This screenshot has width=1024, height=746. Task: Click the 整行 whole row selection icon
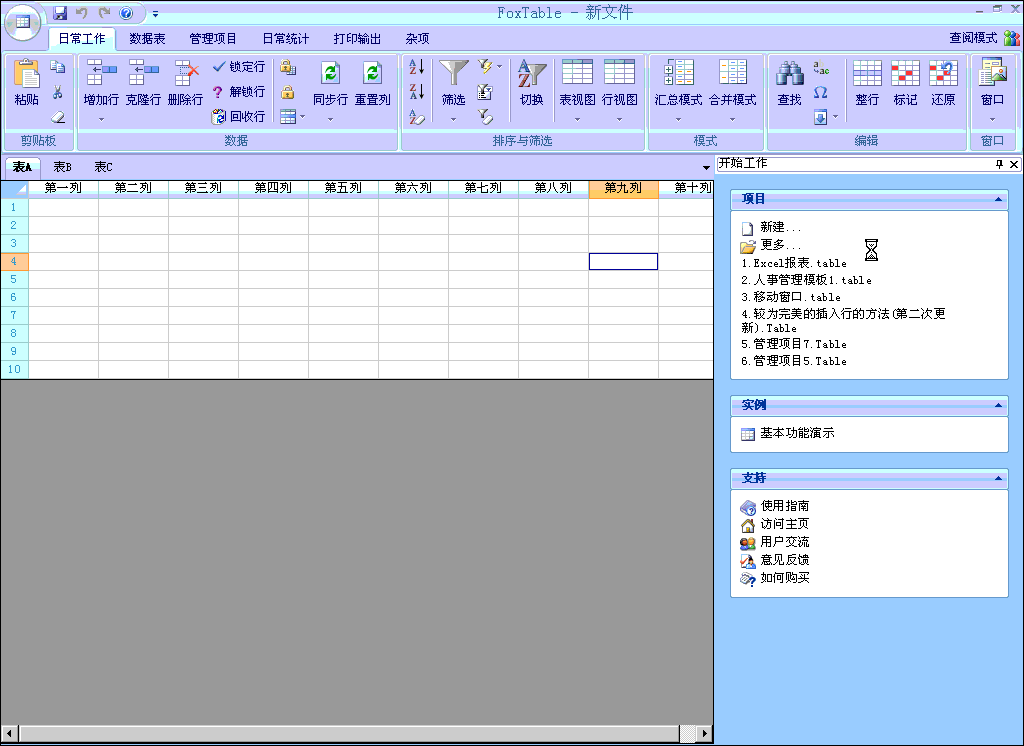(x=867, y=73)
